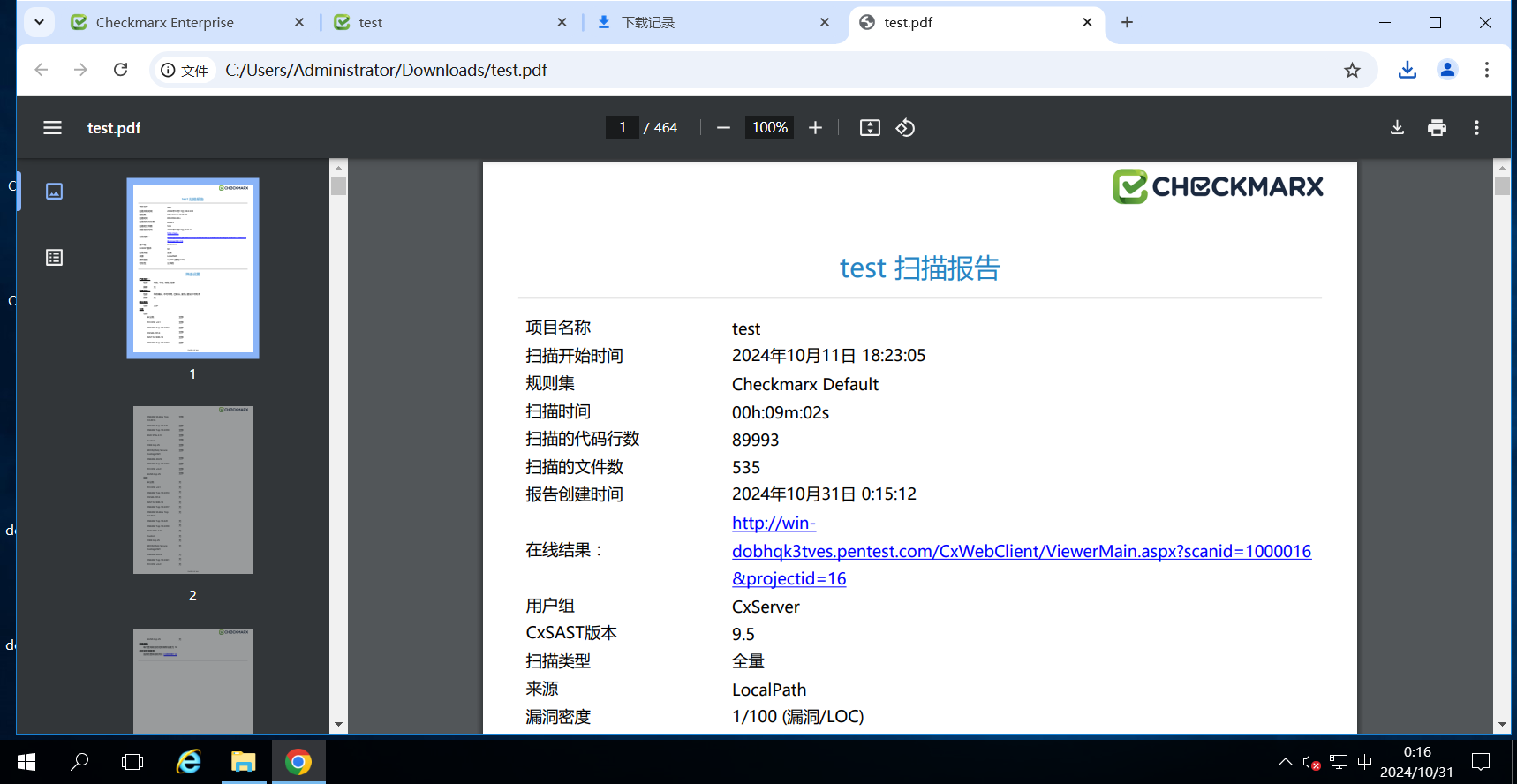Open Chrome downloads bubble
Image resolution: width=1517 pixels, height=784 pixels.
pos(1408,70)
